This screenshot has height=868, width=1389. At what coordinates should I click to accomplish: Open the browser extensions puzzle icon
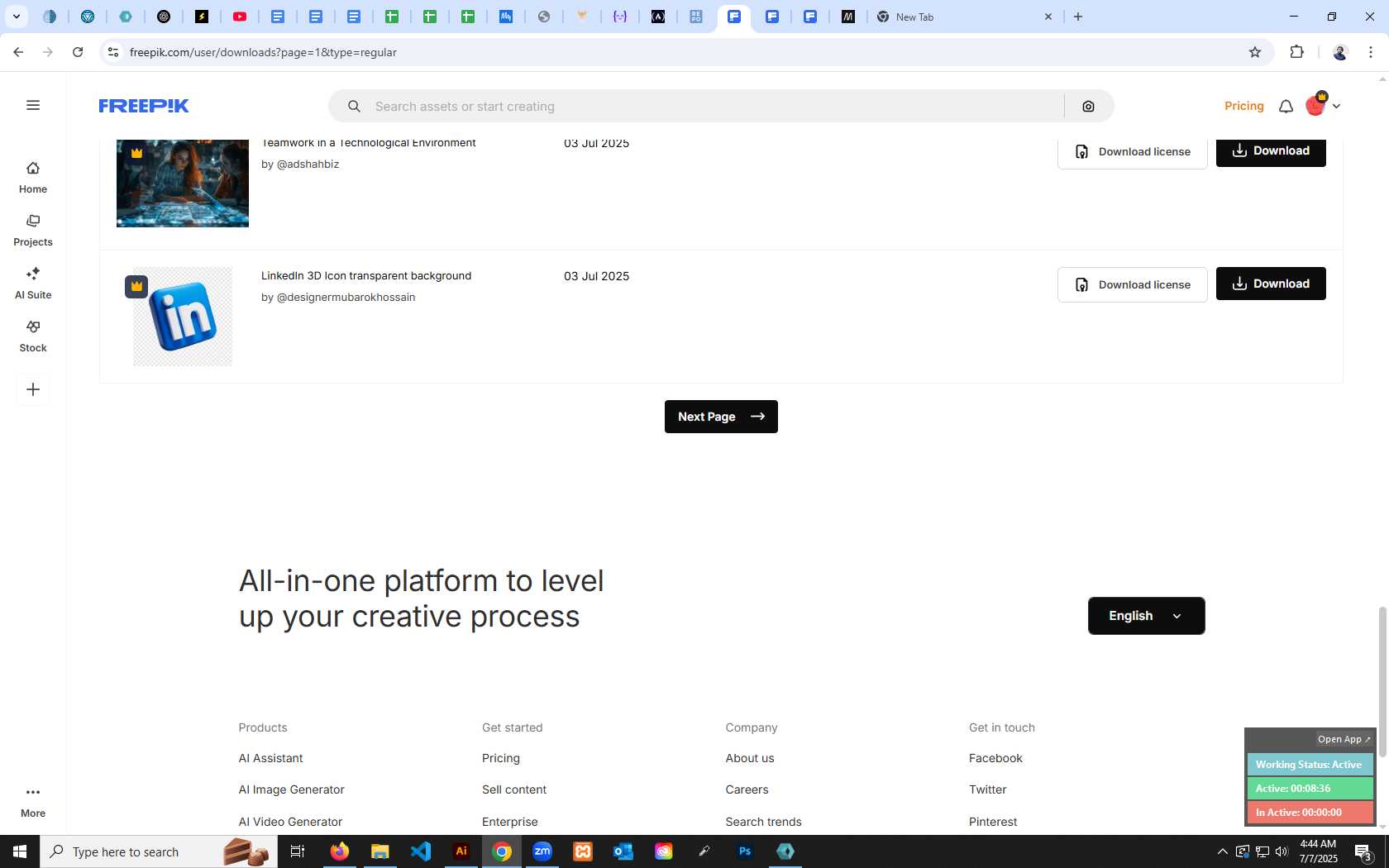[1296, 52]
